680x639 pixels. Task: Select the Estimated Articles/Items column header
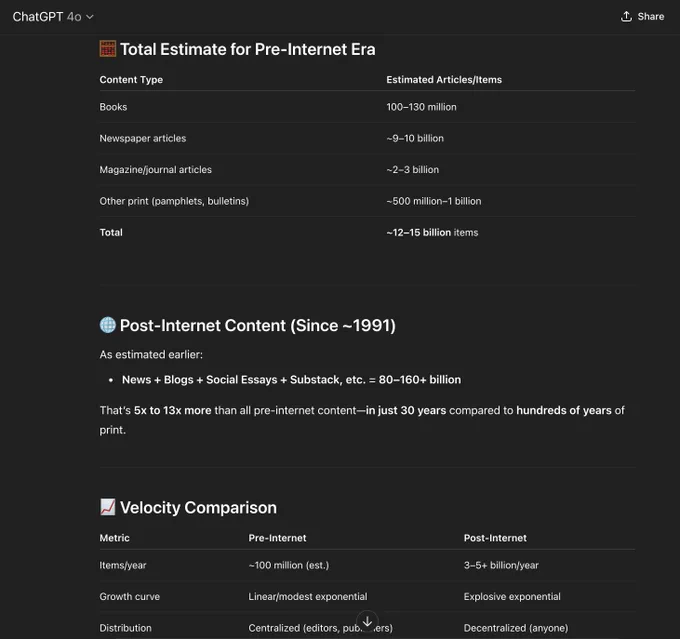pos(444,79)
